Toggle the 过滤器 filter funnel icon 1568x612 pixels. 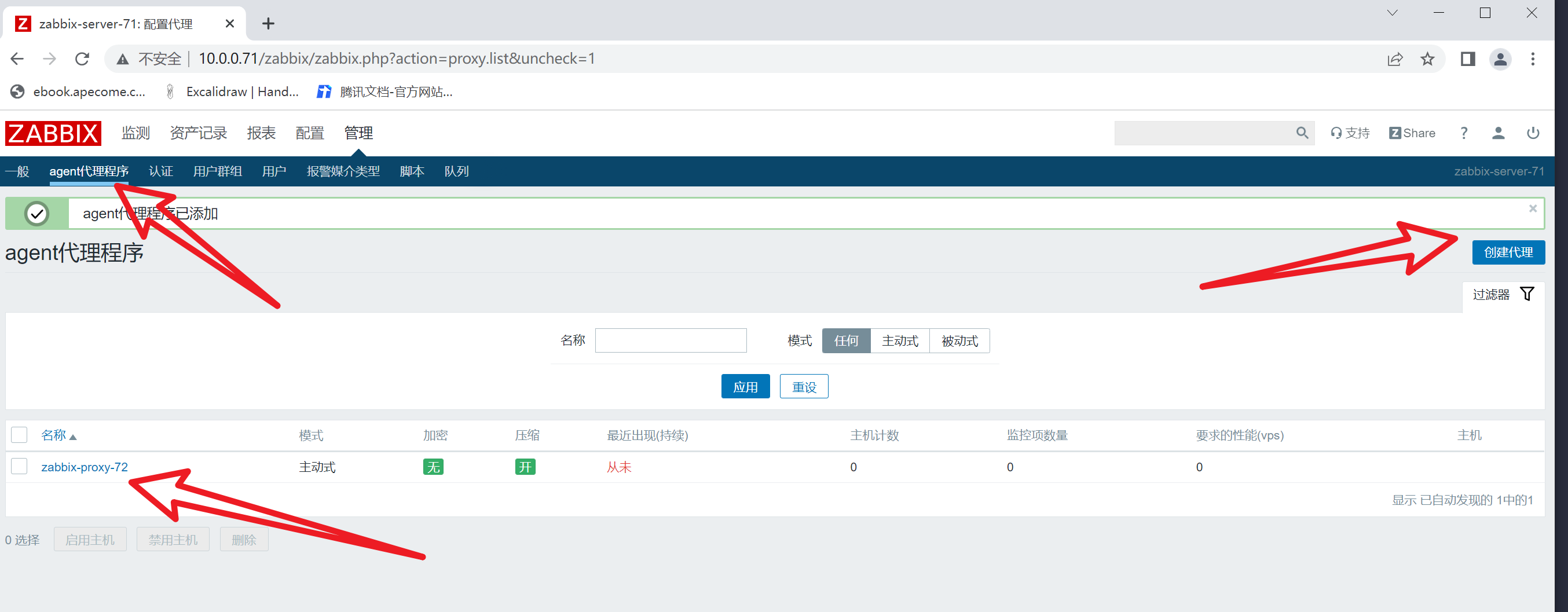pos(1527,294)
